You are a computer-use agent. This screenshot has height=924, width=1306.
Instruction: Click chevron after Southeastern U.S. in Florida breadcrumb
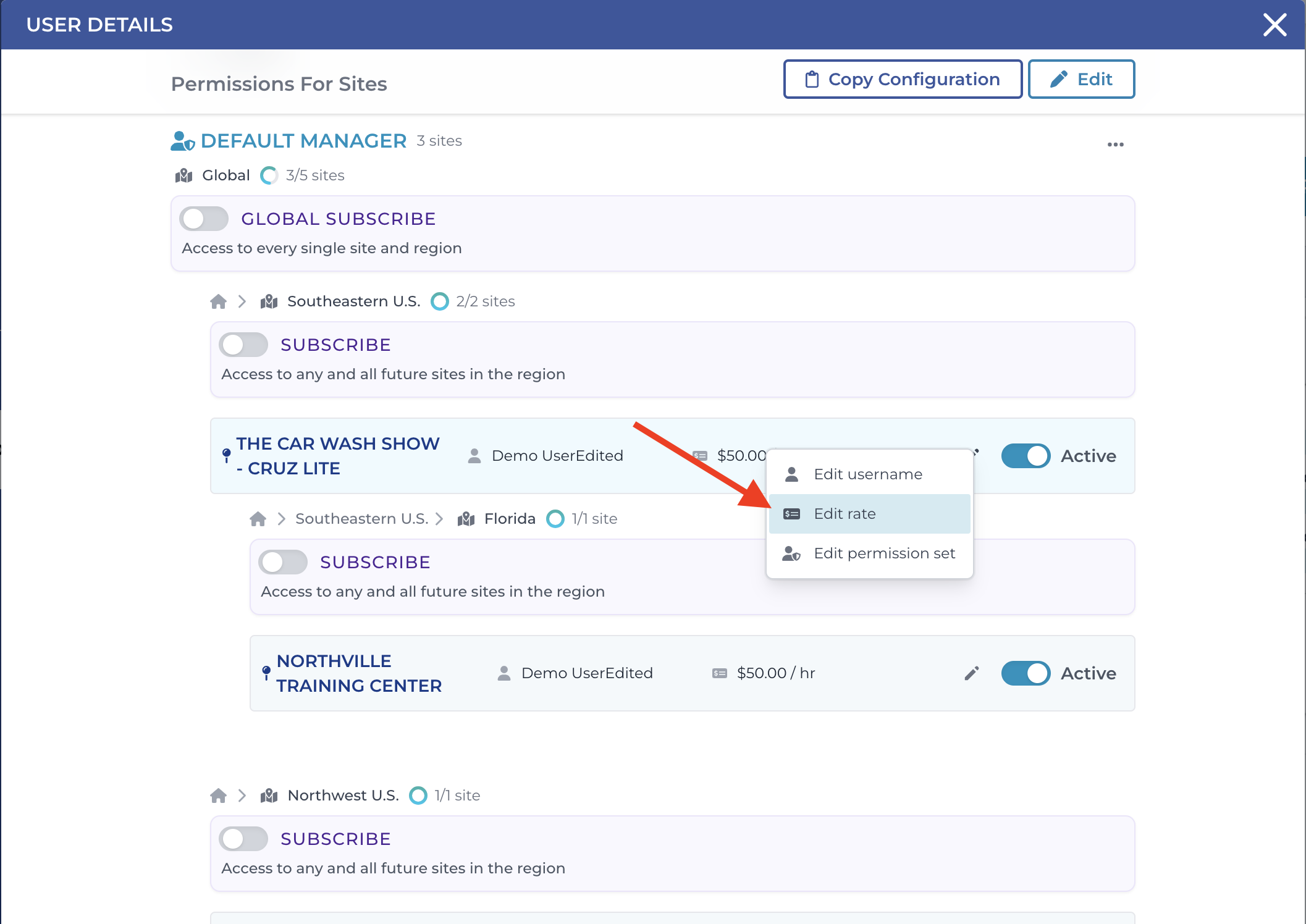click(x=439, y=519)
